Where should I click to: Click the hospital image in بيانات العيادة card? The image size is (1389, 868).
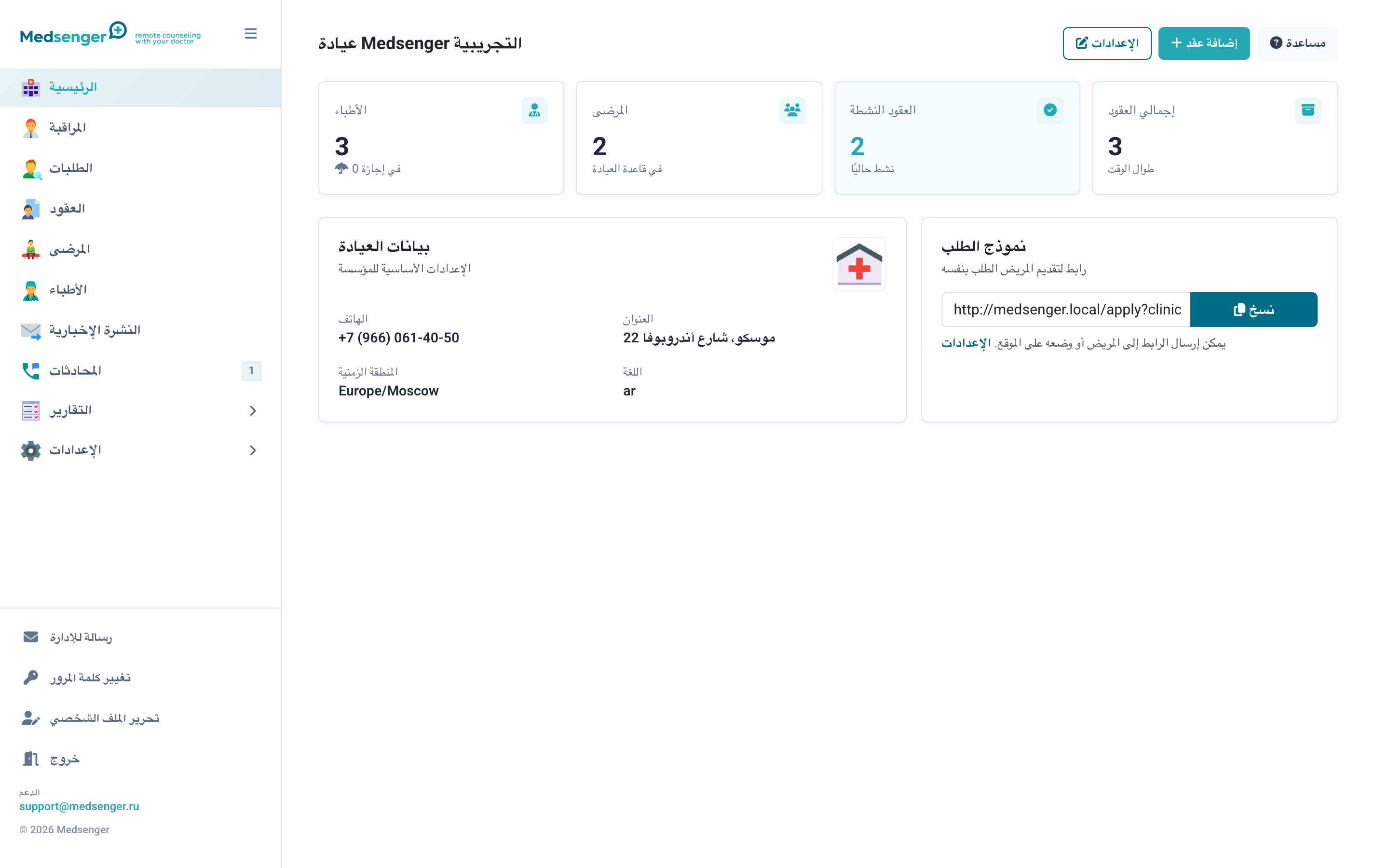pyautogui.click(x=859, y=264)
